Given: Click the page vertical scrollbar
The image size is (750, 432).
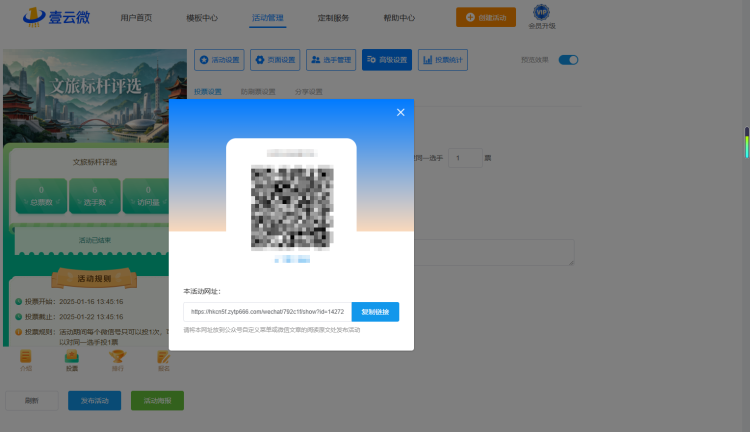Looking at the screenshot, I should (747, 144).
